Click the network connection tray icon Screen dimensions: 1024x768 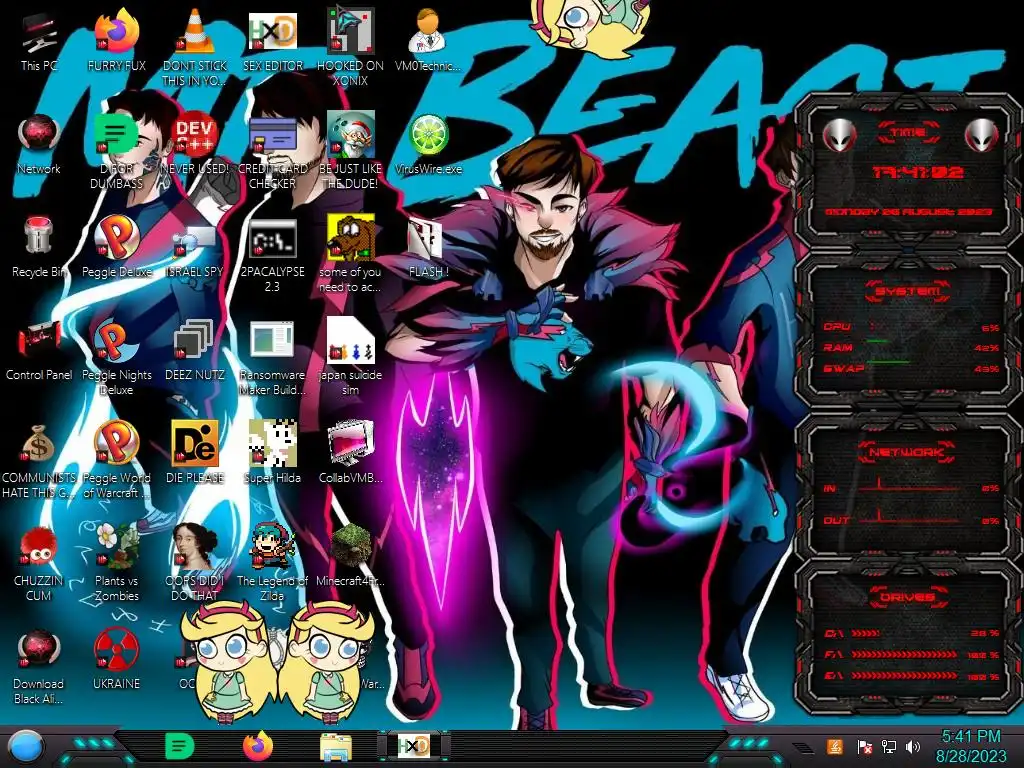pos(889,746)
